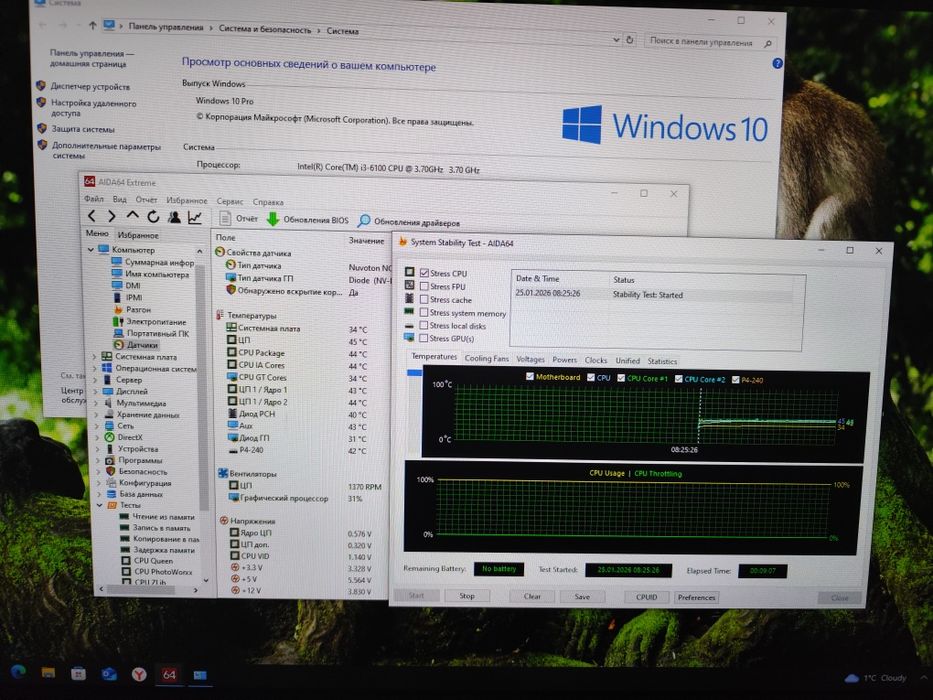This screenshot has width=933, height=700.
Task: Enable Stress cache checkbox
Action: pos(424,299)
